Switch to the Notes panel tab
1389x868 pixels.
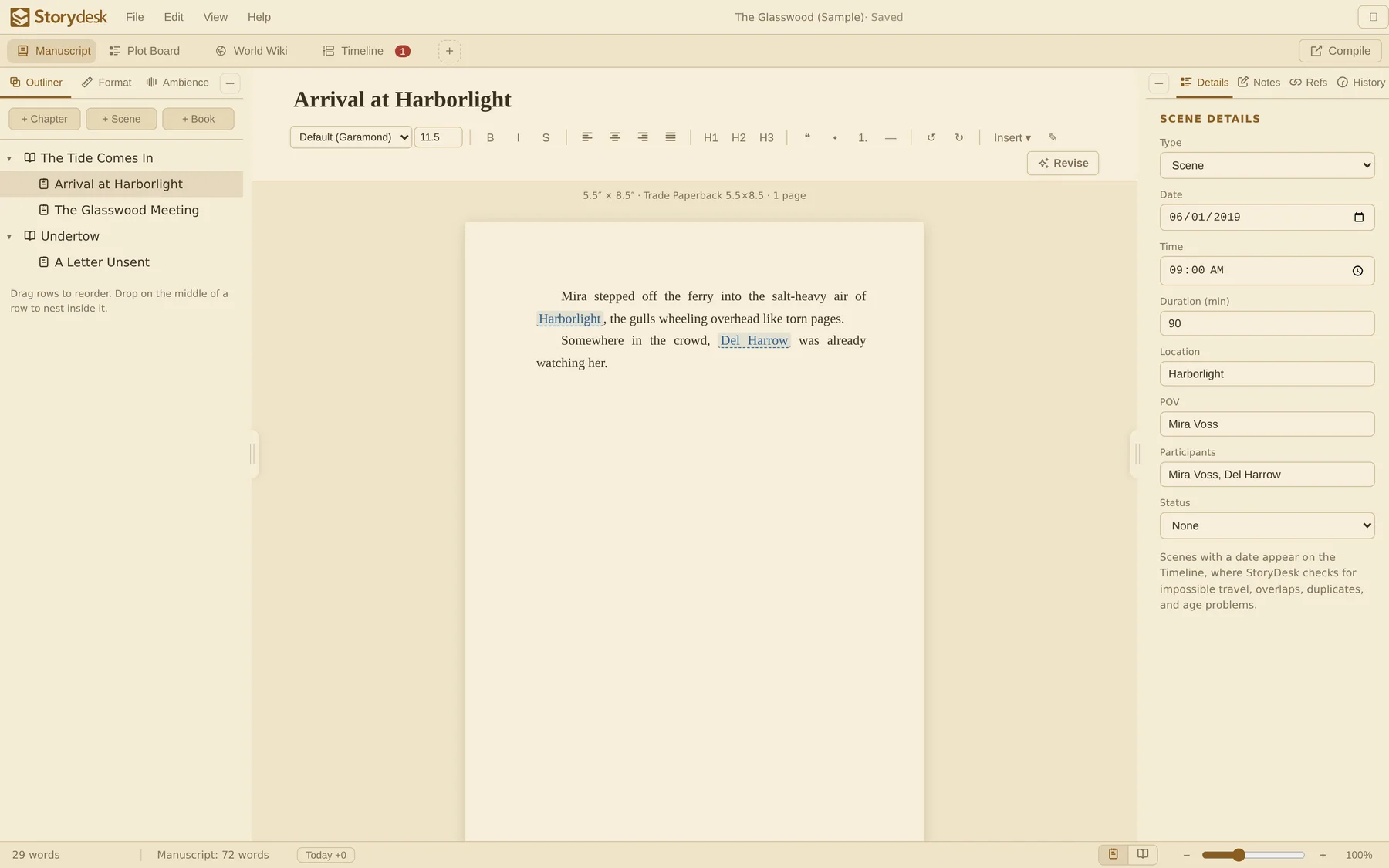pyautogui.click(x=1259, y=83)
